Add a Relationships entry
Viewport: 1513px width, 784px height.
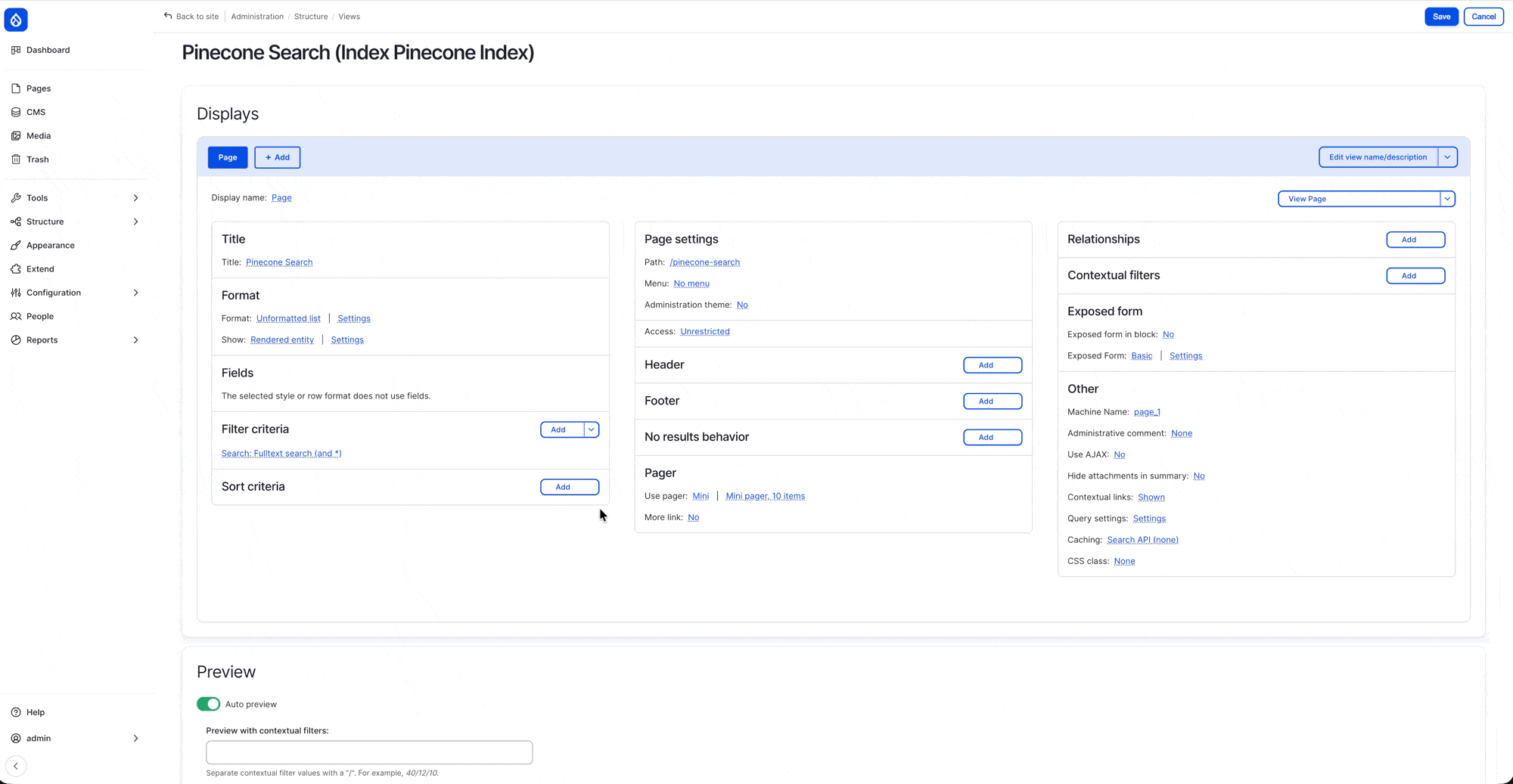(x=1415, y=240)
